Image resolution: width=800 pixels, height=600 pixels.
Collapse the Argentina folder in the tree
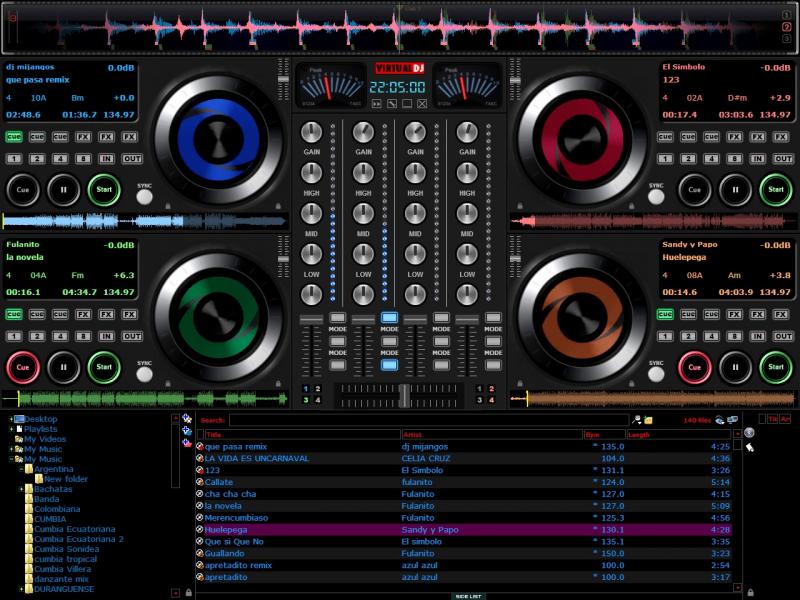tap(21, 469)
